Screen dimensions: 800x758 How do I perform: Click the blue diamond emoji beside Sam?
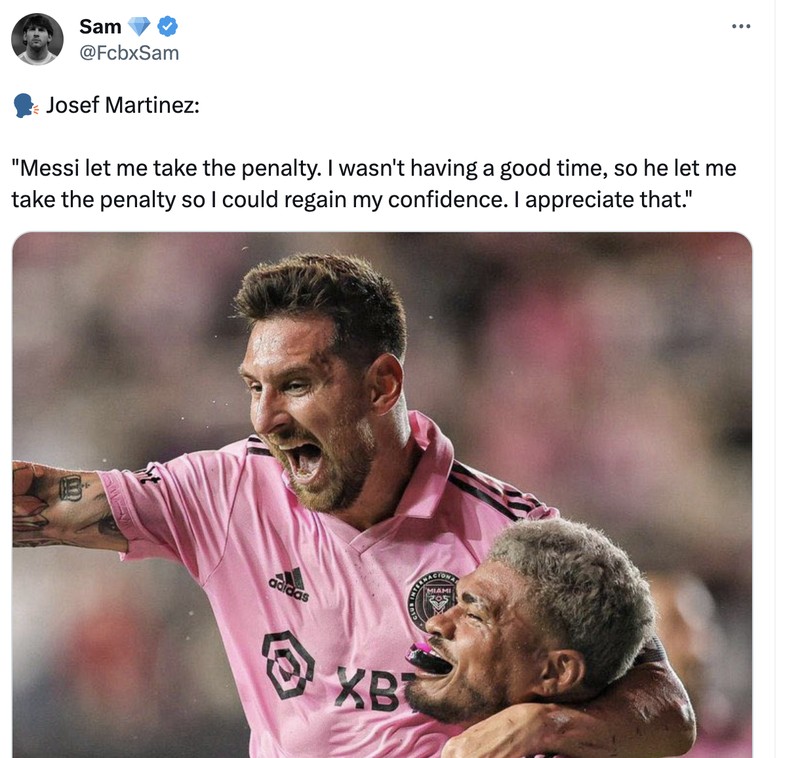[x=135, y=28]
